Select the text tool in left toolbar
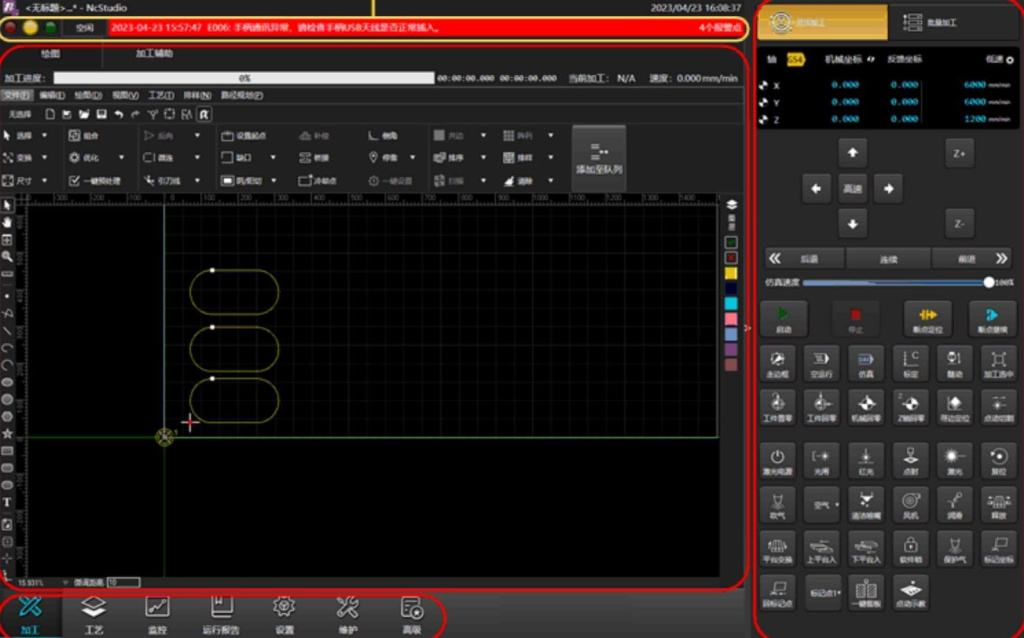This screenshot has height=638, width=1024. click(x=8, y=502)
